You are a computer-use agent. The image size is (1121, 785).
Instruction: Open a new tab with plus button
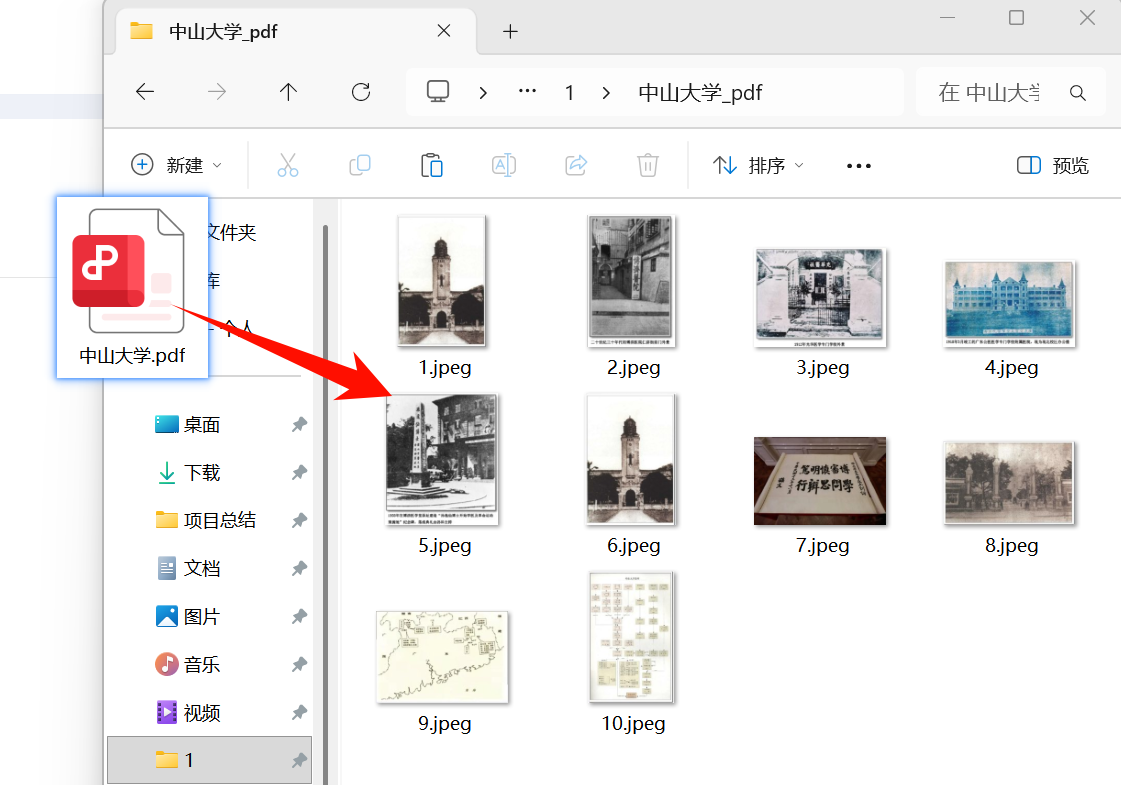(510, 31)
